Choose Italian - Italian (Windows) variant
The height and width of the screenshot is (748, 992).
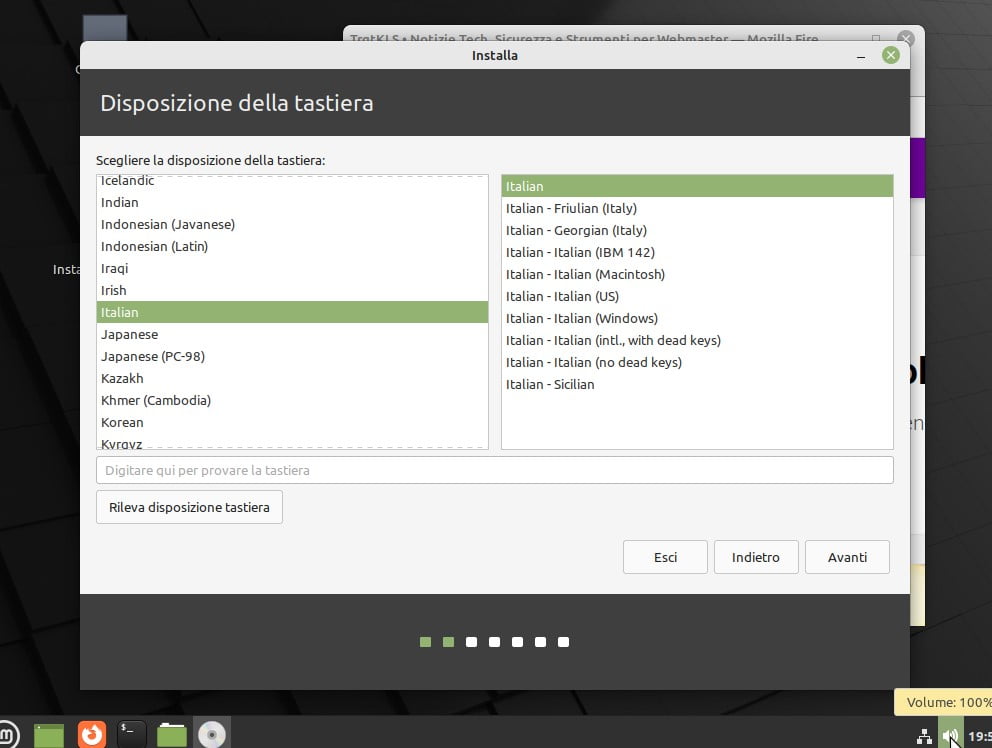pos(582,318)
